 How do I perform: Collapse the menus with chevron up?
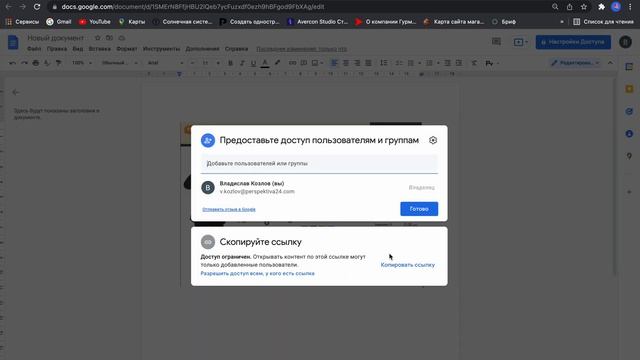coord(610,63)
